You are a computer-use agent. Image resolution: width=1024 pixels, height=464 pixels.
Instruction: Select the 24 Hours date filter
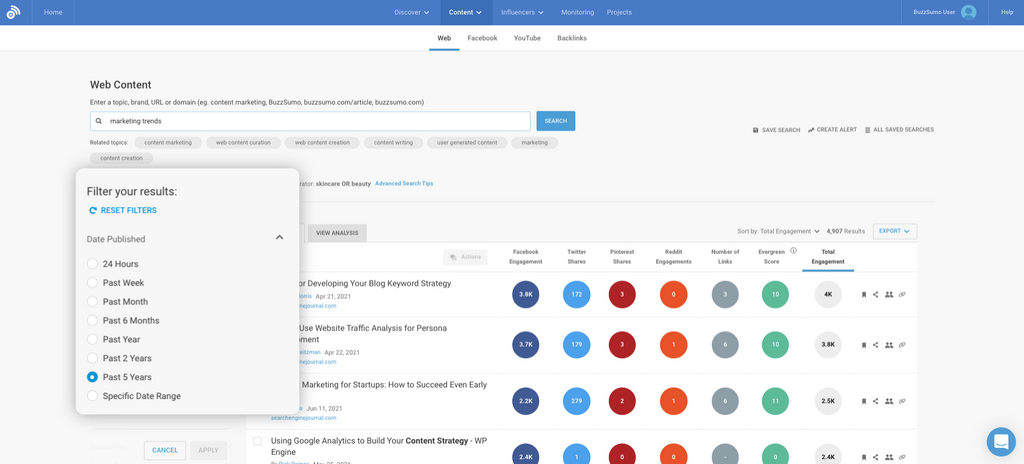click(92, 264)
